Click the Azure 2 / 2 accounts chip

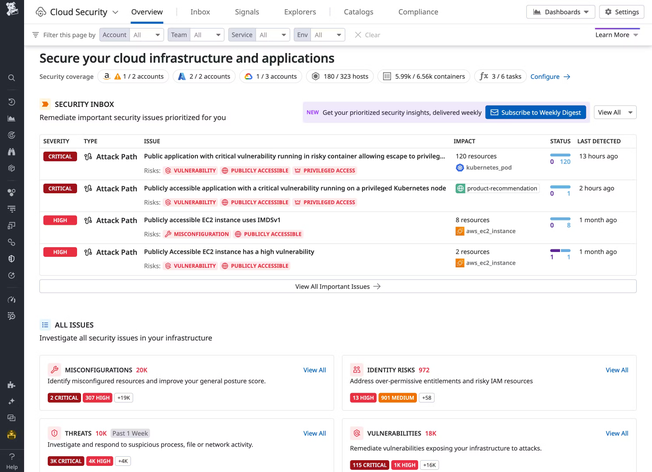[203, 76]
